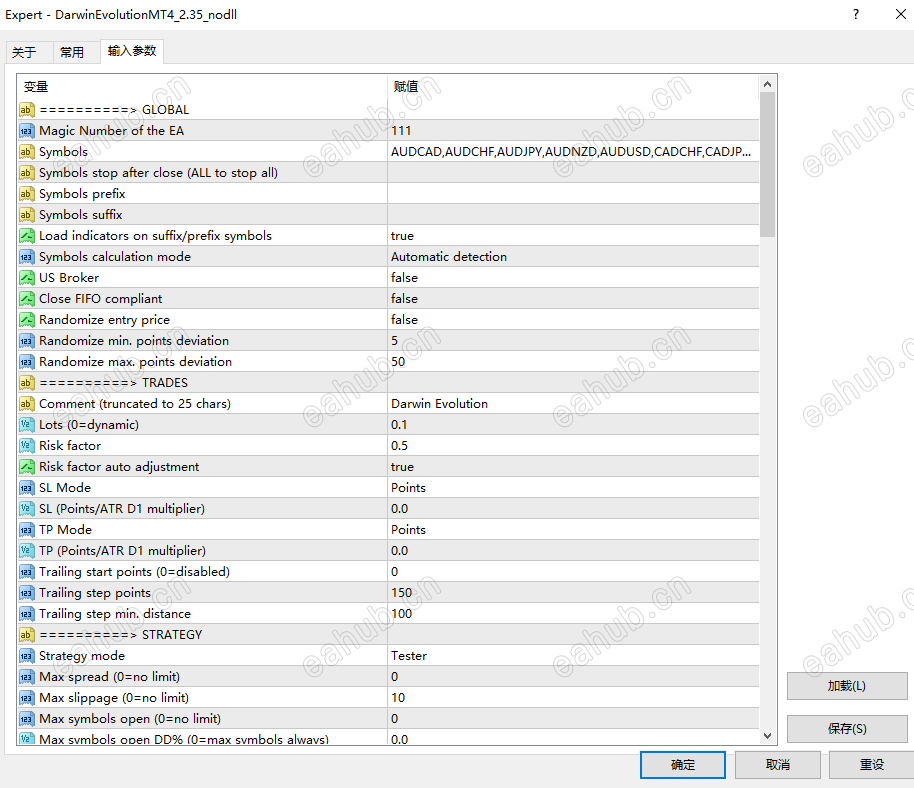Toggle Risk factor auto adjustment value 'true'
Screen dimensions: 914x788
click(x=574, y=466)
